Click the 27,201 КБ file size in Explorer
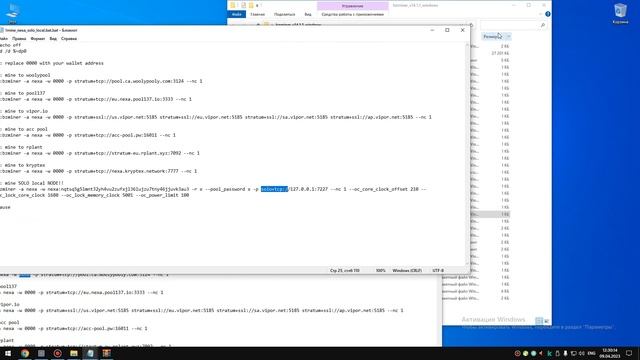This screenshot has width=640, height=360. tap(500, 53)
